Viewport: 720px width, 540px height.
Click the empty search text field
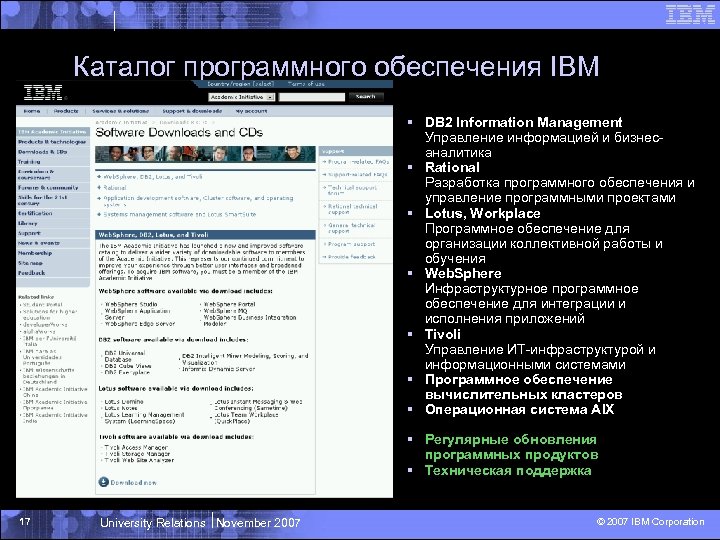tap(312, 97)
